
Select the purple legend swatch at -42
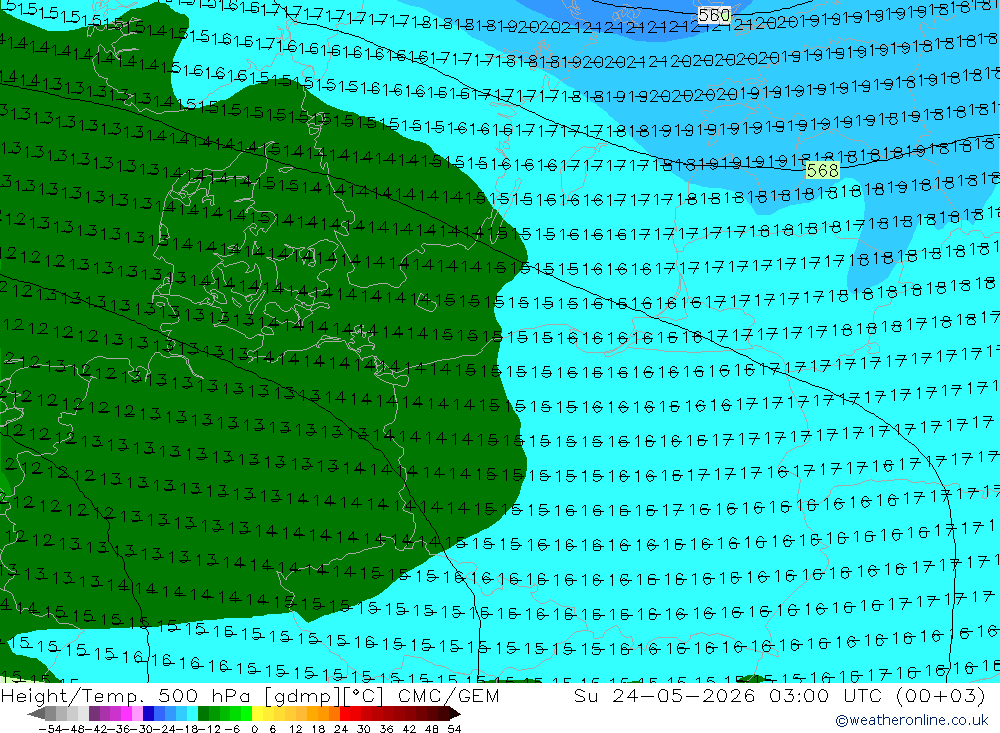(x=94, y=714)
